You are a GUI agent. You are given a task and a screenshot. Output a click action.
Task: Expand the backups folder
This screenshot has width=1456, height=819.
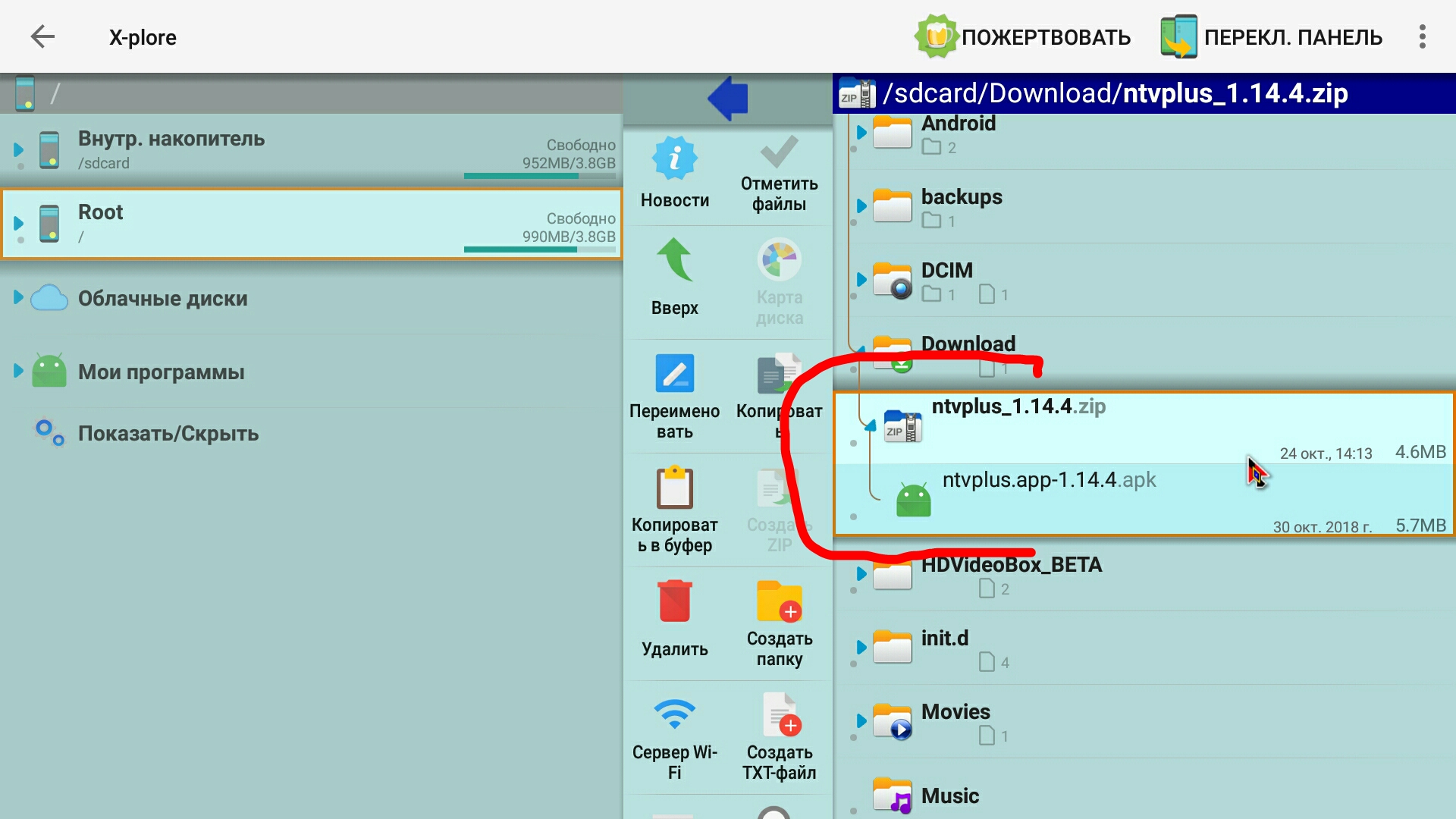coord(861,206)
